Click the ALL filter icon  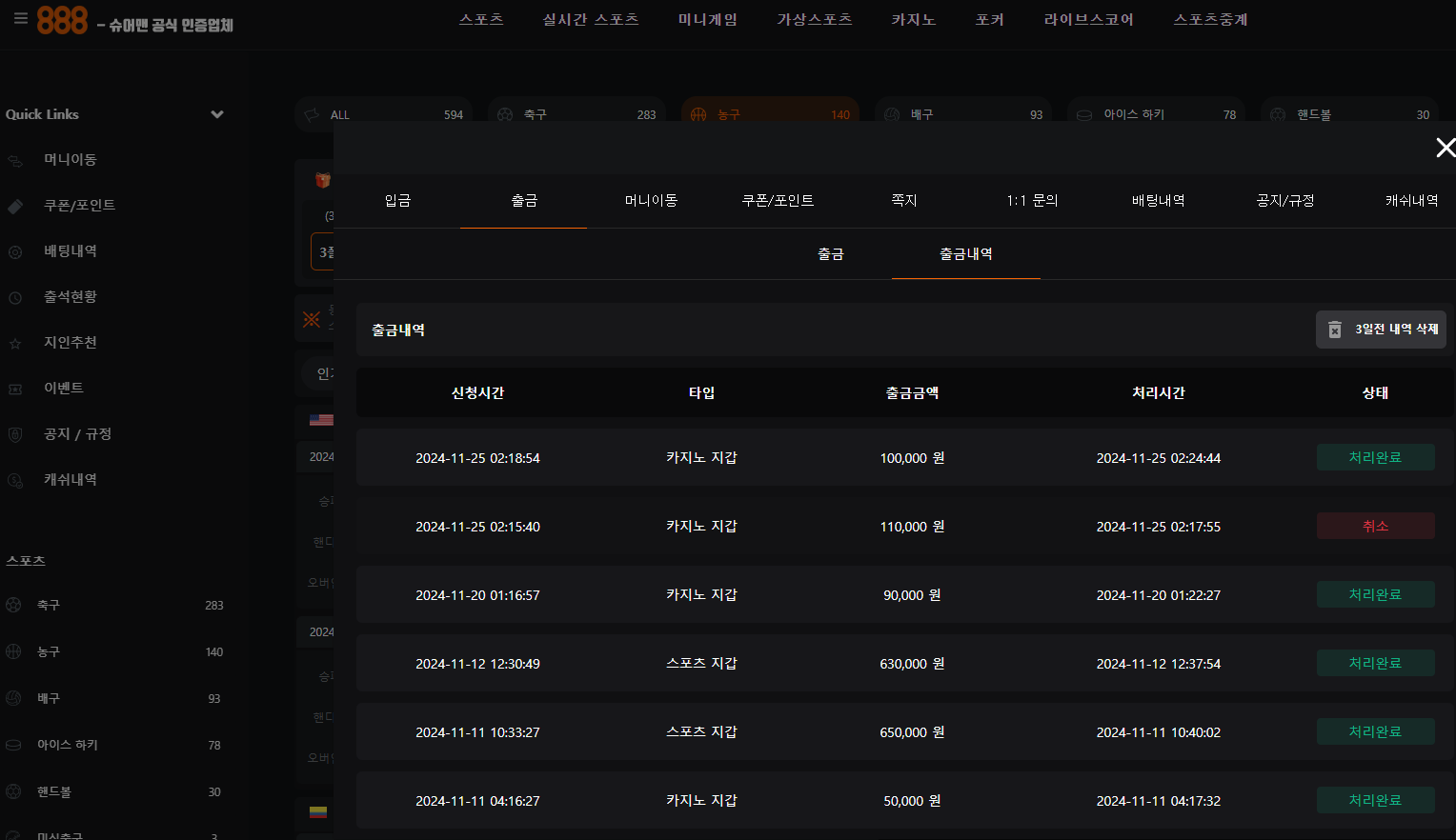tap(312, 114)
